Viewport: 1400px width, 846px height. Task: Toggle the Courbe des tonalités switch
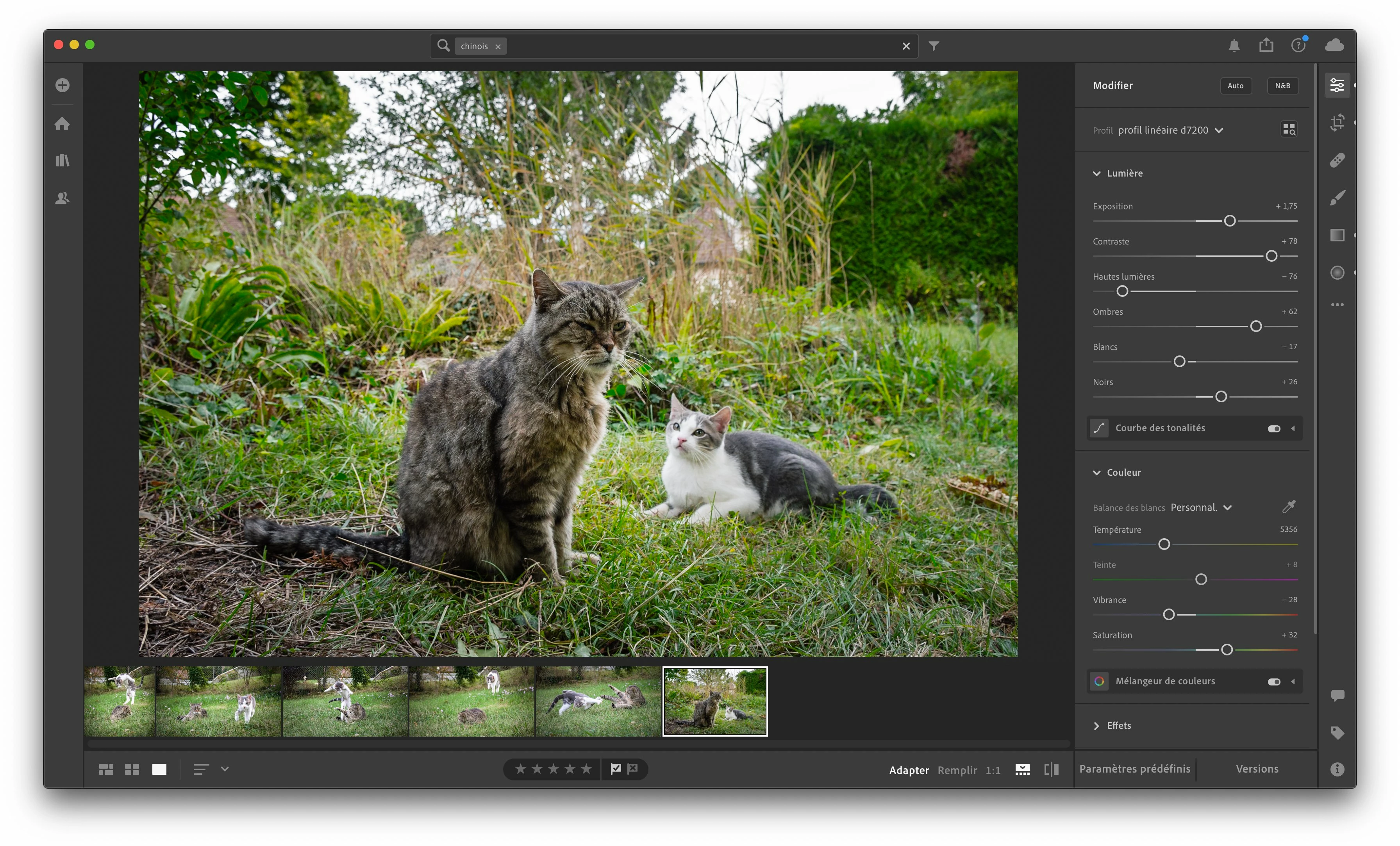coord(1273,428)
